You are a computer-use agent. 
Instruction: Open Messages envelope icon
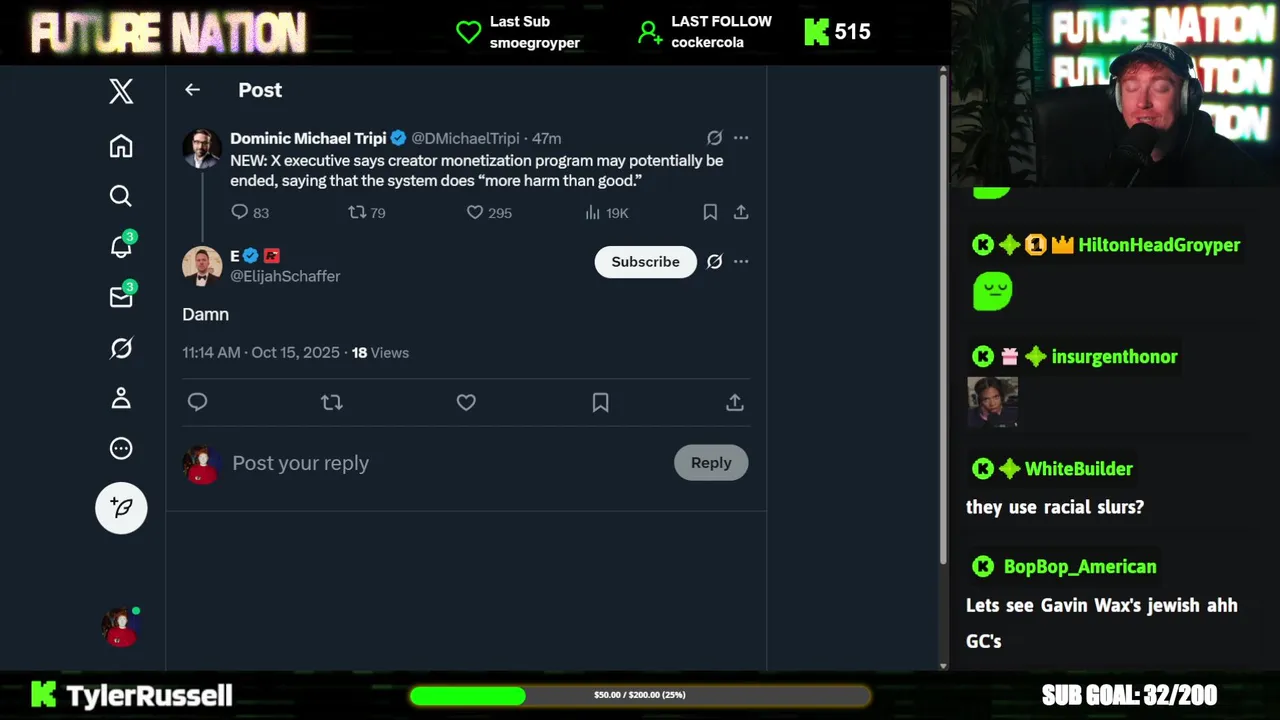pyautogui.click(x=121, y=297)
